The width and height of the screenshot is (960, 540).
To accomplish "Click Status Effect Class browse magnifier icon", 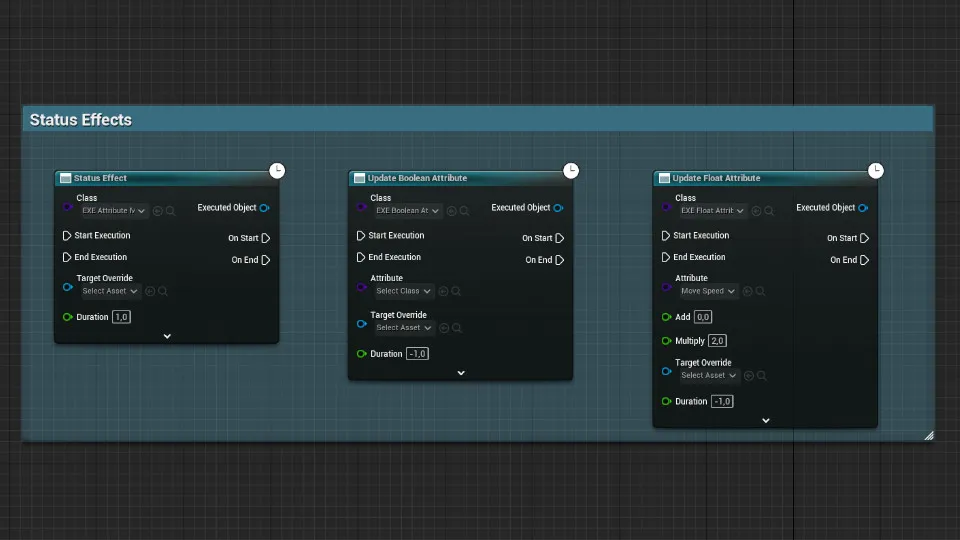I will [x=171, y=211].
